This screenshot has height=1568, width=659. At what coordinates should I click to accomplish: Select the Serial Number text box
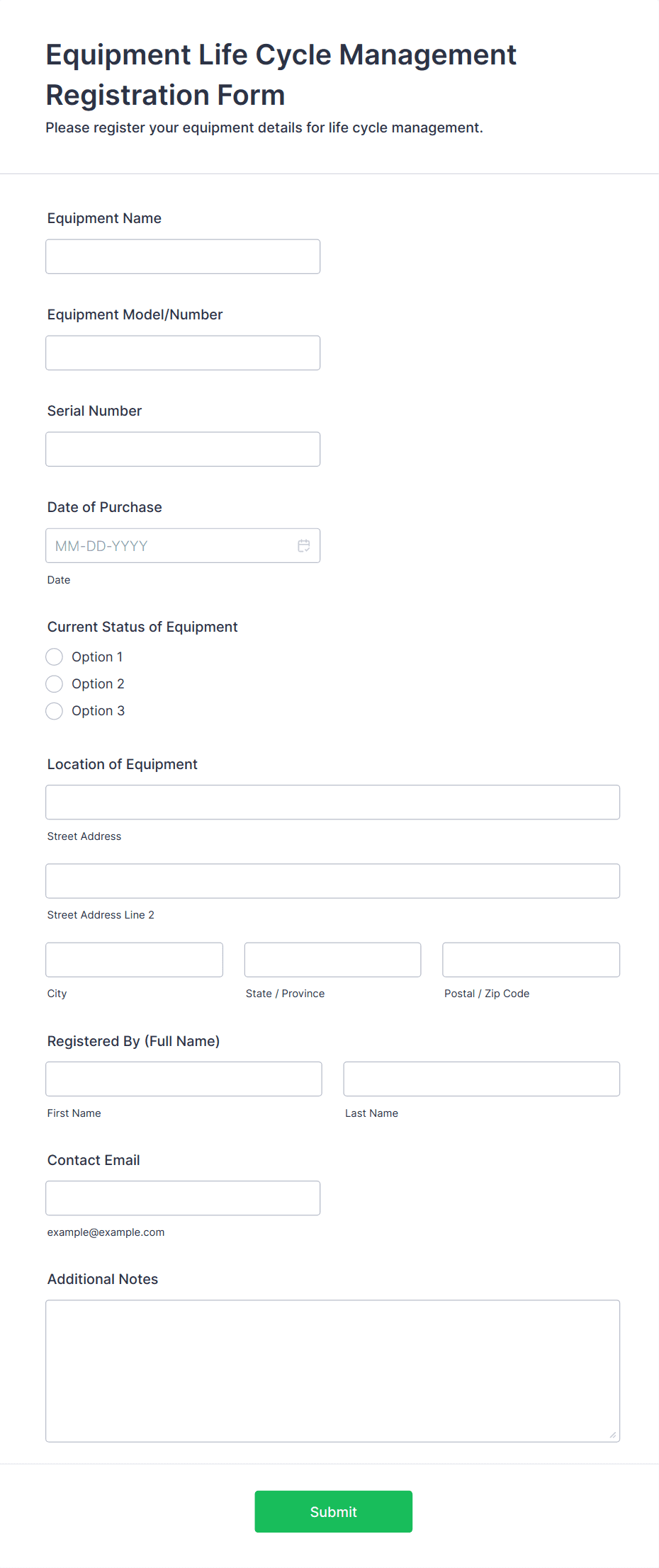[183, 449]
